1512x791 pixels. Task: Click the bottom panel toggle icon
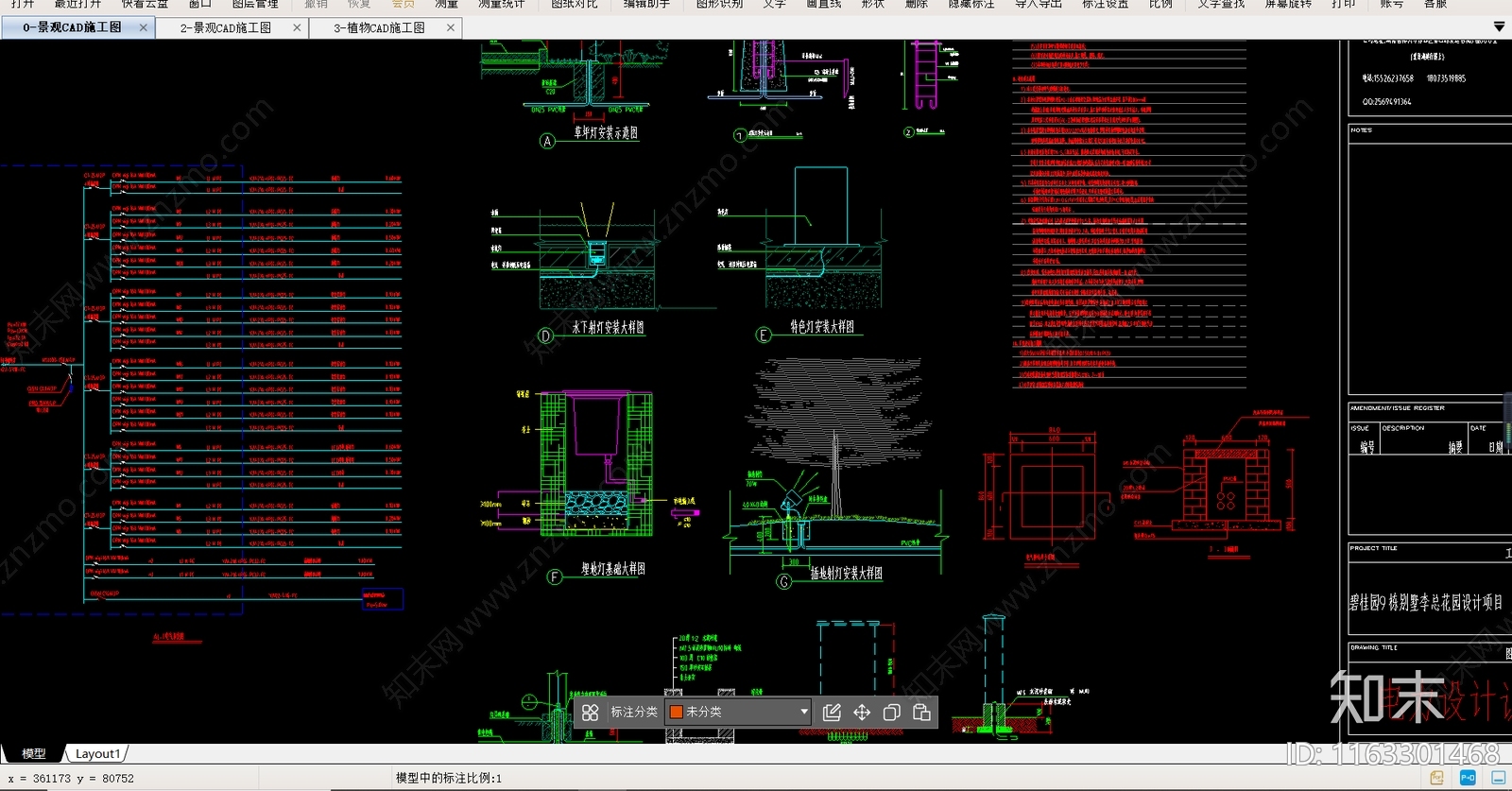tap(1498, 778)
